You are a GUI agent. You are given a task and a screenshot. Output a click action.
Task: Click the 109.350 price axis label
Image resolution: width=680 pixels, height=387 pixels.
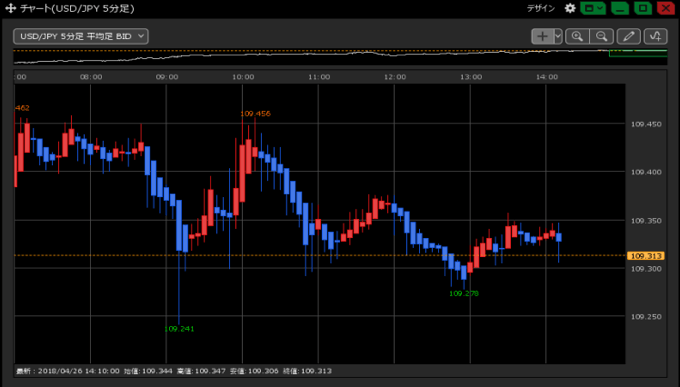(x=646, y=221)
